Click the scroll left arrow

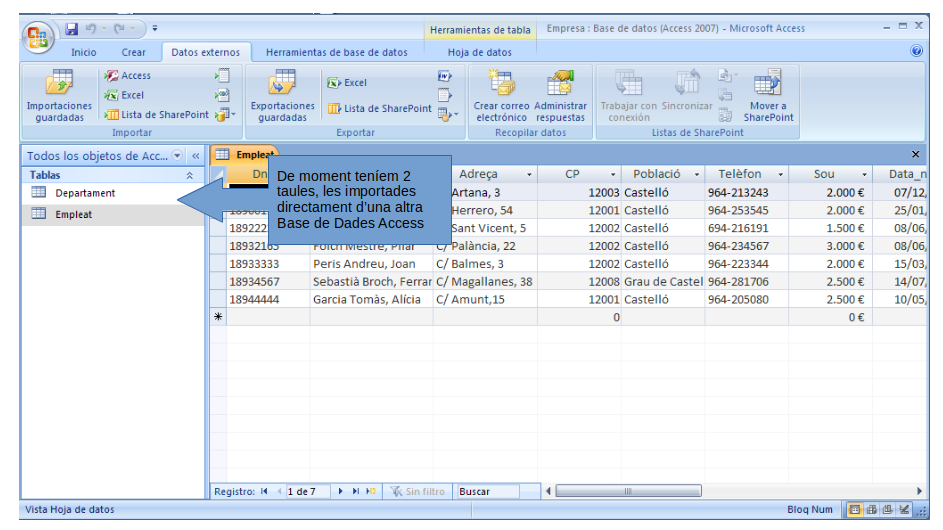coord(548,491)
